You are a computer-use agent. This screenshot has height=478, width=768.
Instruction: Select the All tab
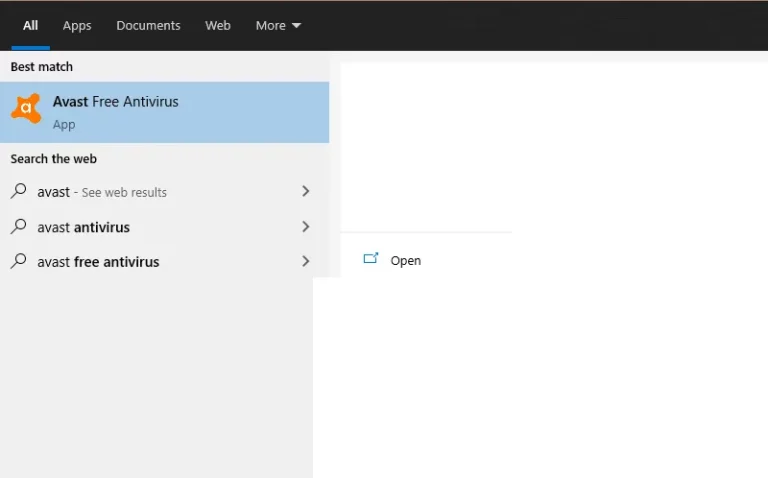[30, 25]
